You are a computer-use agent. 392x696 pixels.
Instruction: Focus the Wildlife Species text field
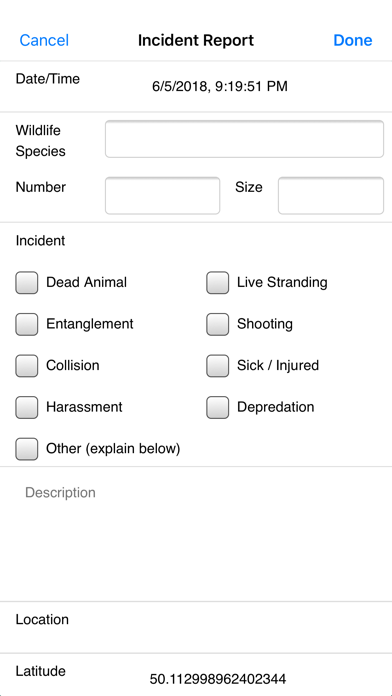(244, 139)
